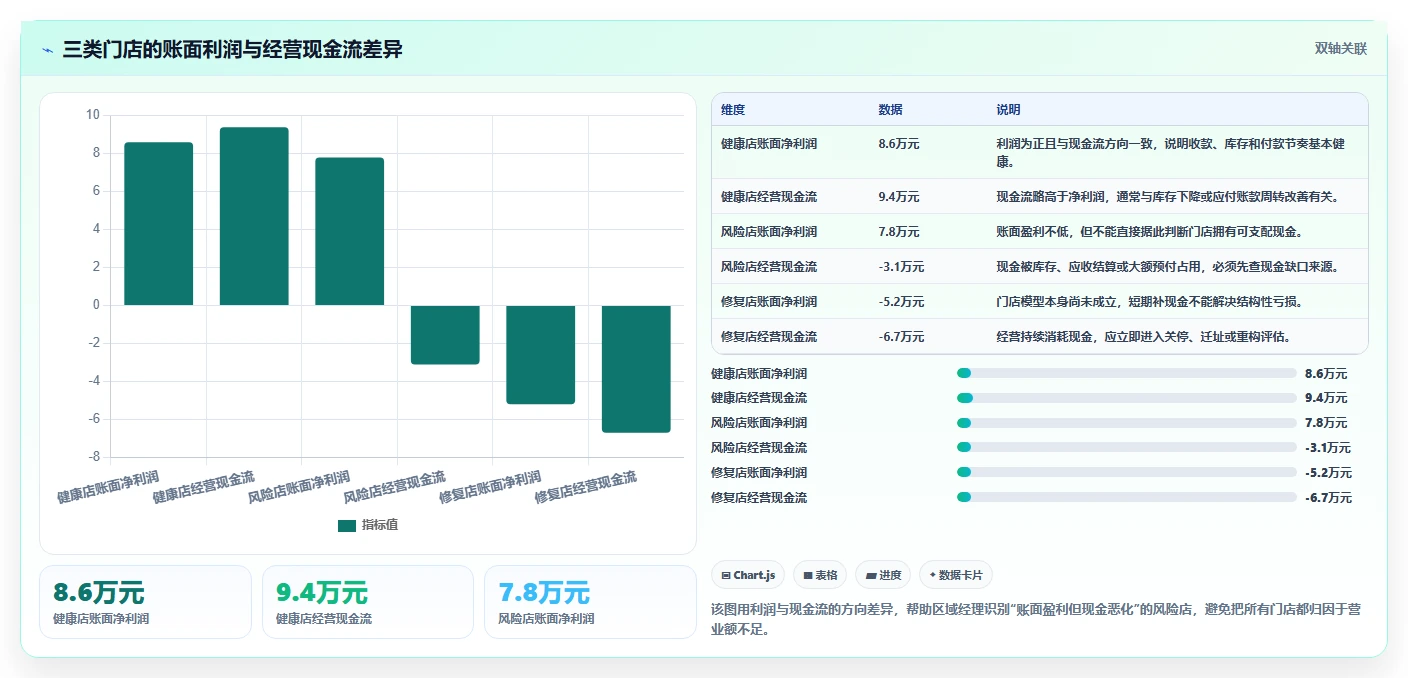Click the 风险店账面净利润 bar in chart
The width and height of the screenshot is (1408, 678).
(349, 231)
